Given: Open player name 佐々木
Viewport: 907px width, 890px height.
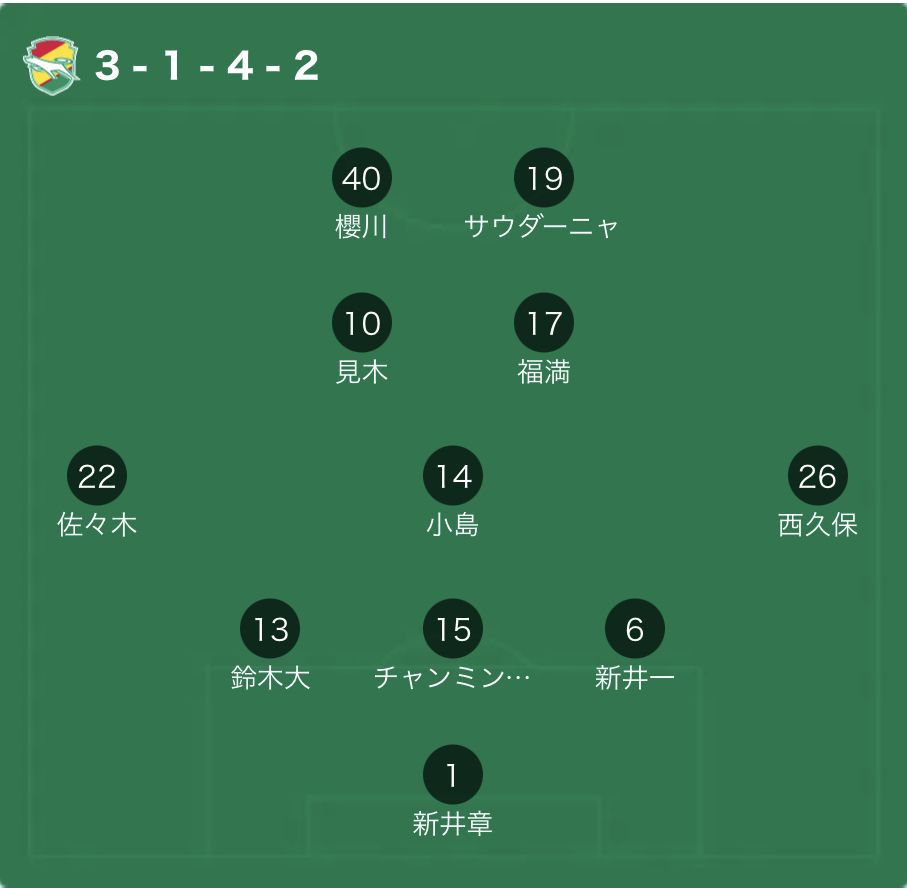Looking at the screenshot, I should [97, 525].
